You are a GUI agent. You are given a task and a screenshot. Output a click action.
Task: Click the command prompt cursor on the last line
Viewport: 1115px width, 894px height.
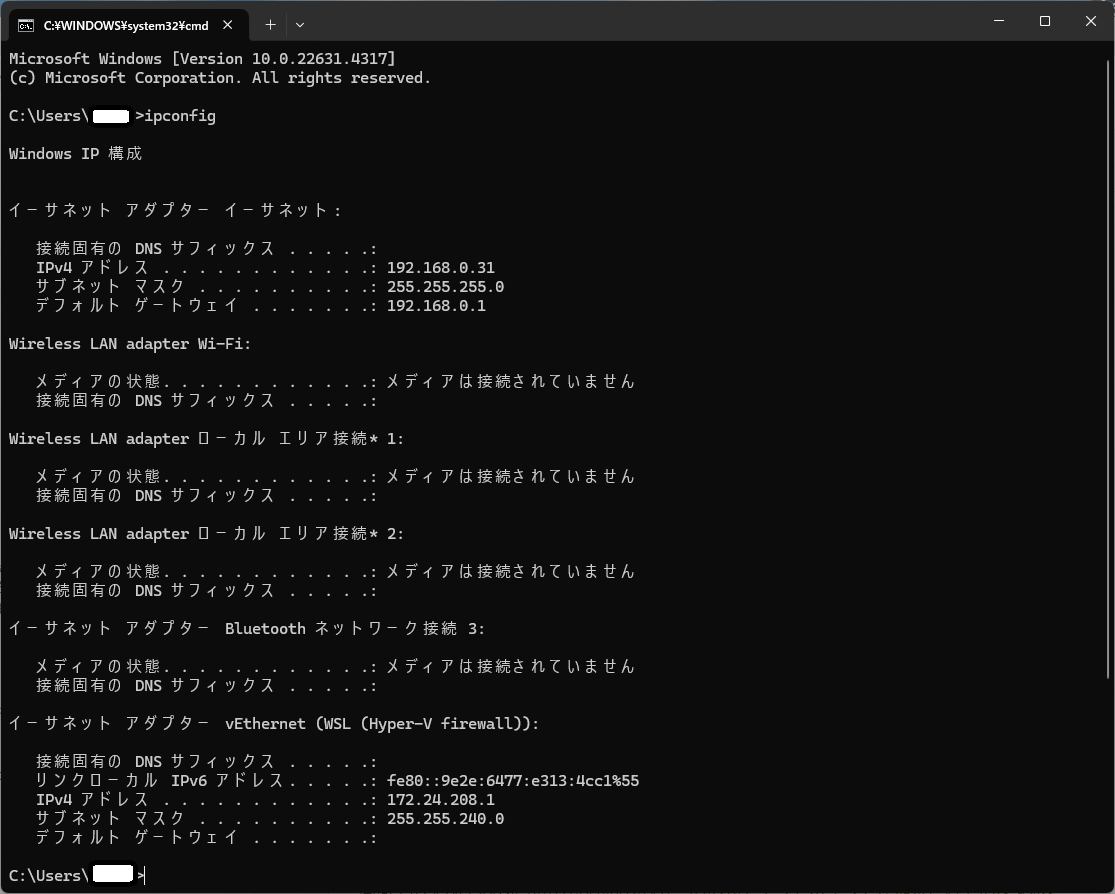point(144,876)
